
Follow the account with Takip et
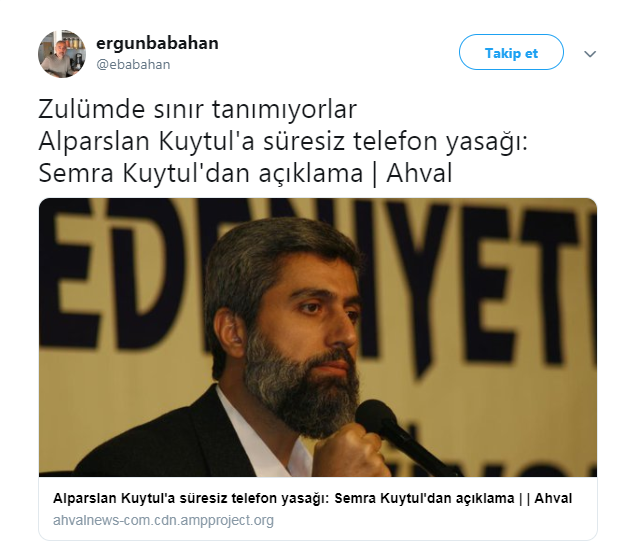click(511, 52)
